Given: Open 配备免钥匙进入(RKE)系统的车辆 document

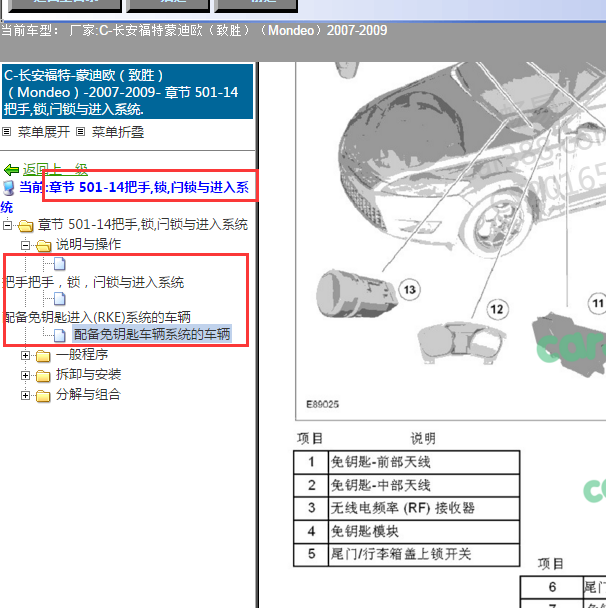Looking at the screenshot, I should coord(97,317).
